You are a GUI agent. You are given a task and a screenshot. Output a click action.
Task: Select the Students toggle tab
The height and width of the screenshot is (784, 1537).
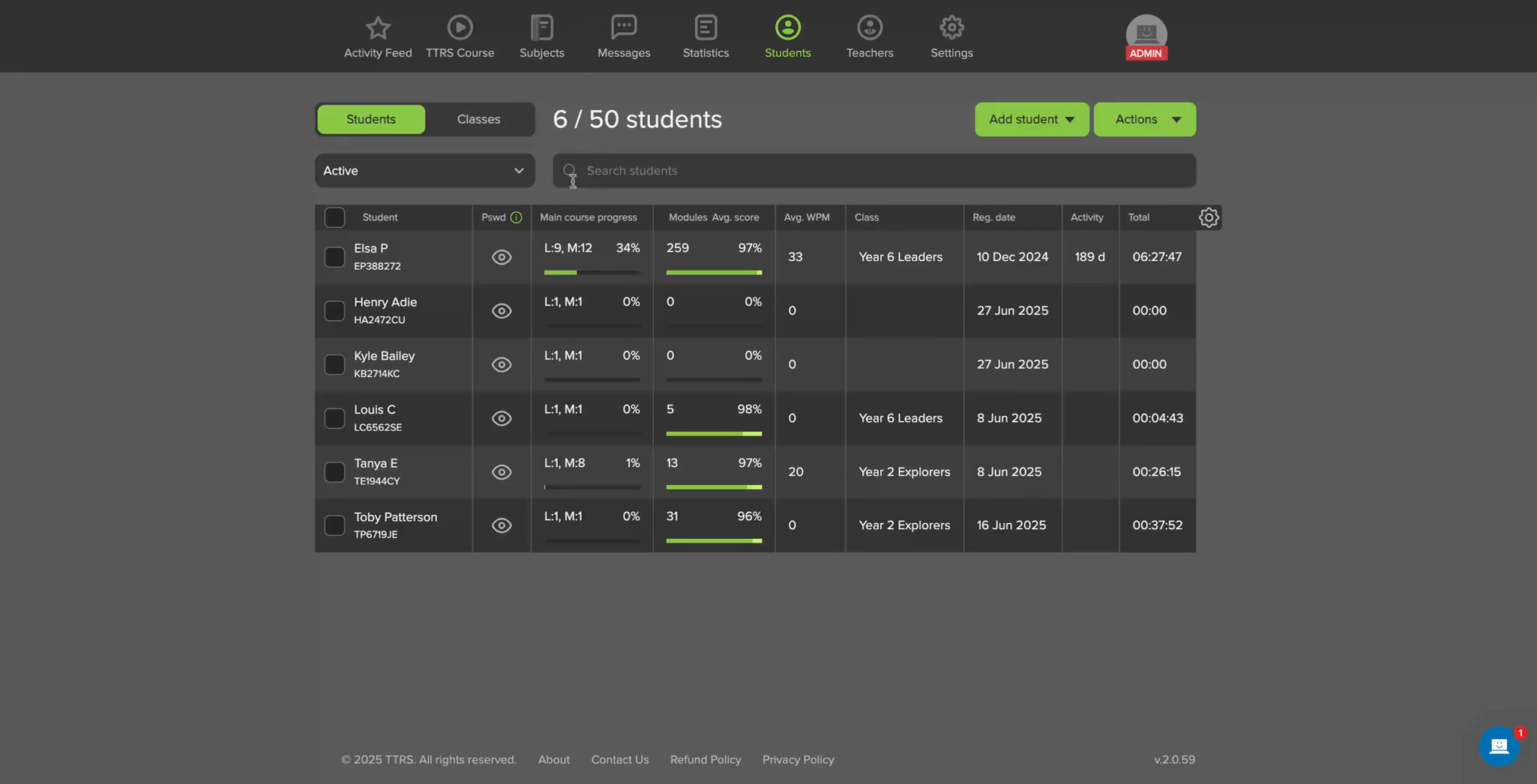click(x=371, y=119)
